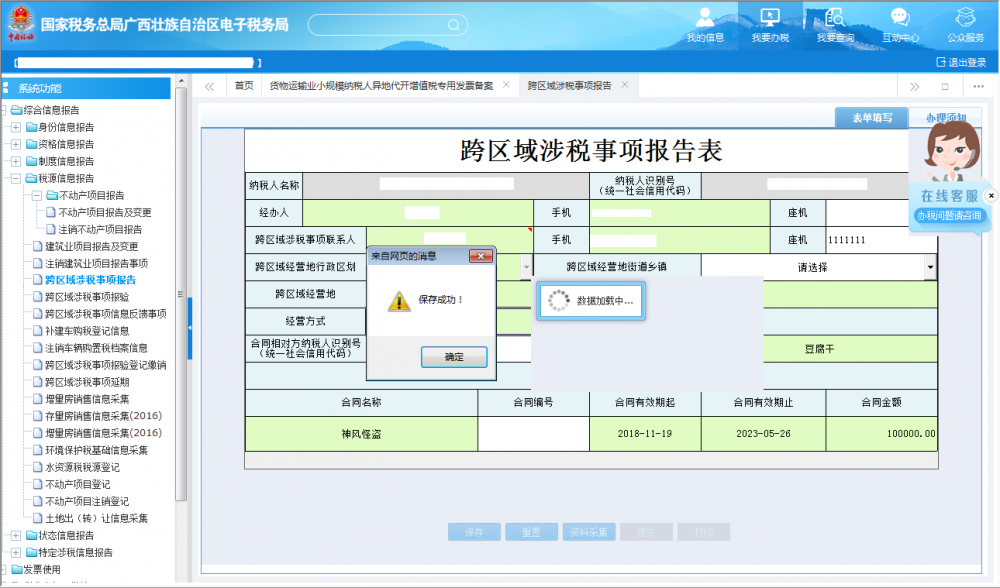Close the 在线客服 floating widget
The width and height of the screenshot is (1000, 588).
(991, 195)
